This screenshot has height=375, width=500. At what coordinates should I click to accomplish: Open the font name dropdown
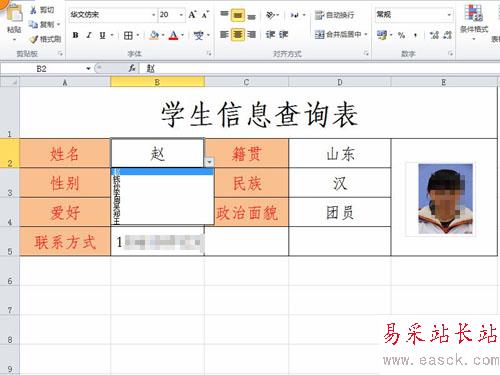coord(154,15)
